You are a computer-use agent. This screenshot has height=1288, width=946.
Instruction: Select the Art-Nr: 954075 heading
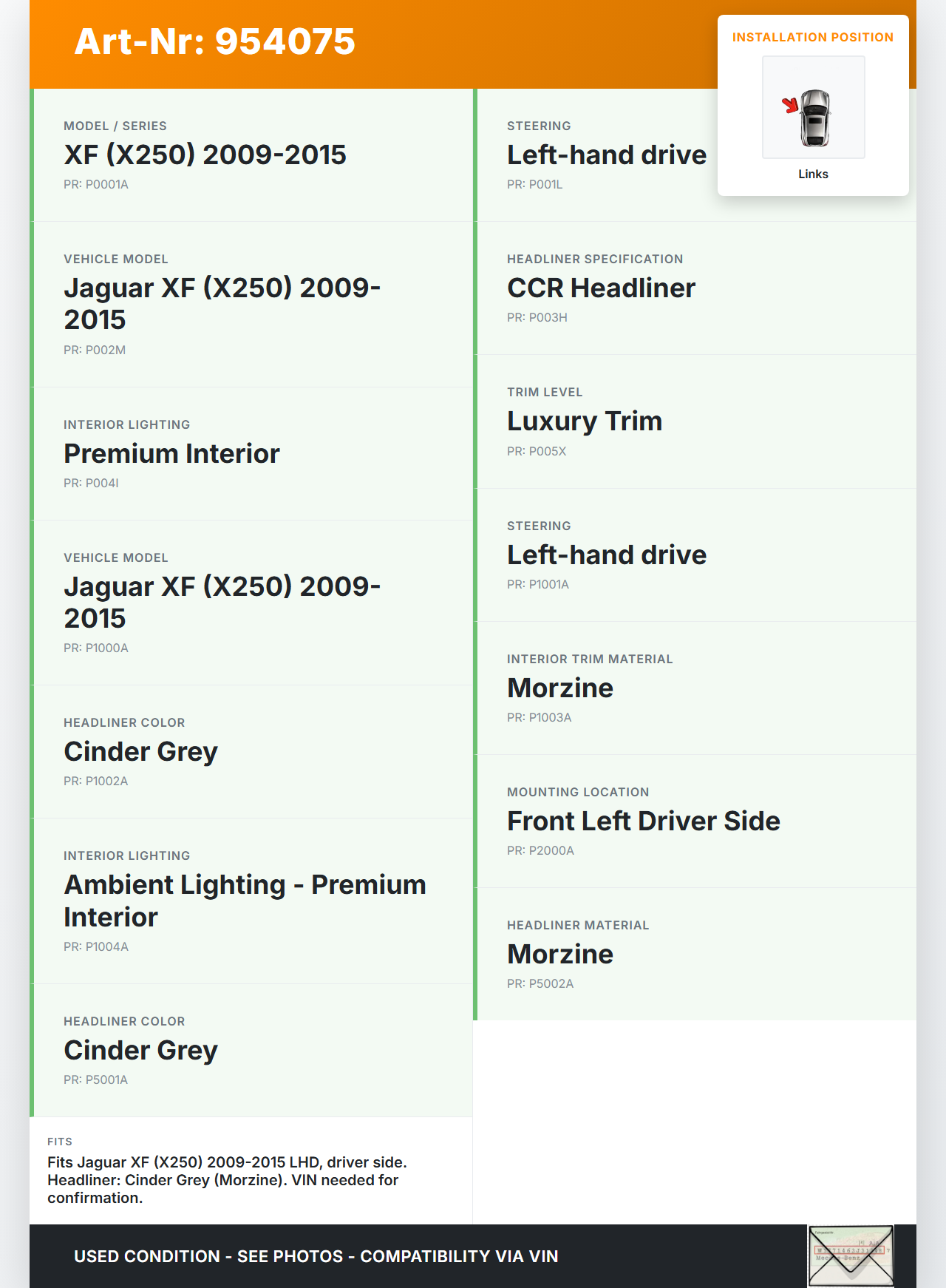pyautogui.click(x=214, y=41)
